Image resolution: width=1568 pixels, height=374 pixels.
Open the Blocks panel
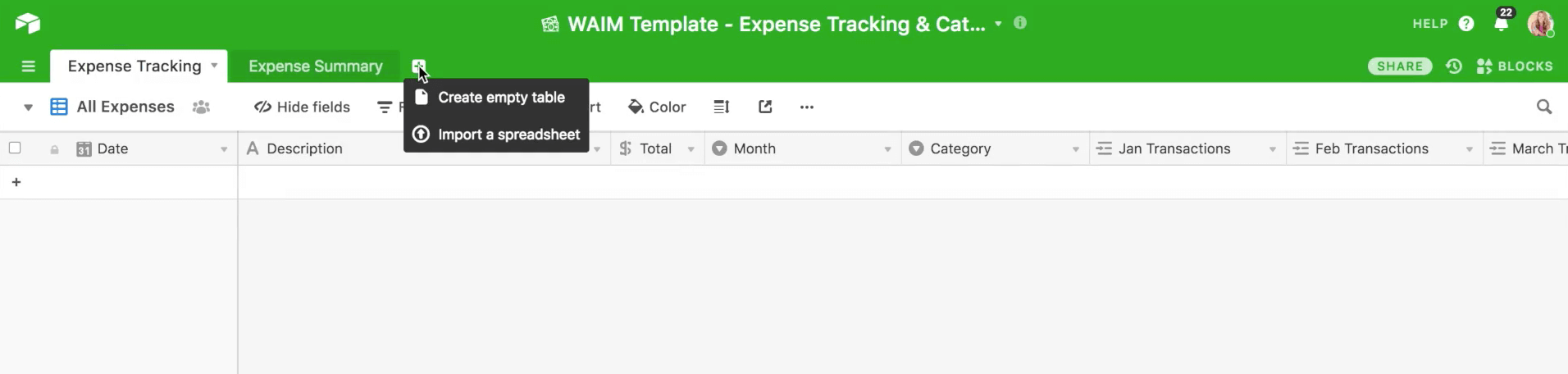[1515, 66]
